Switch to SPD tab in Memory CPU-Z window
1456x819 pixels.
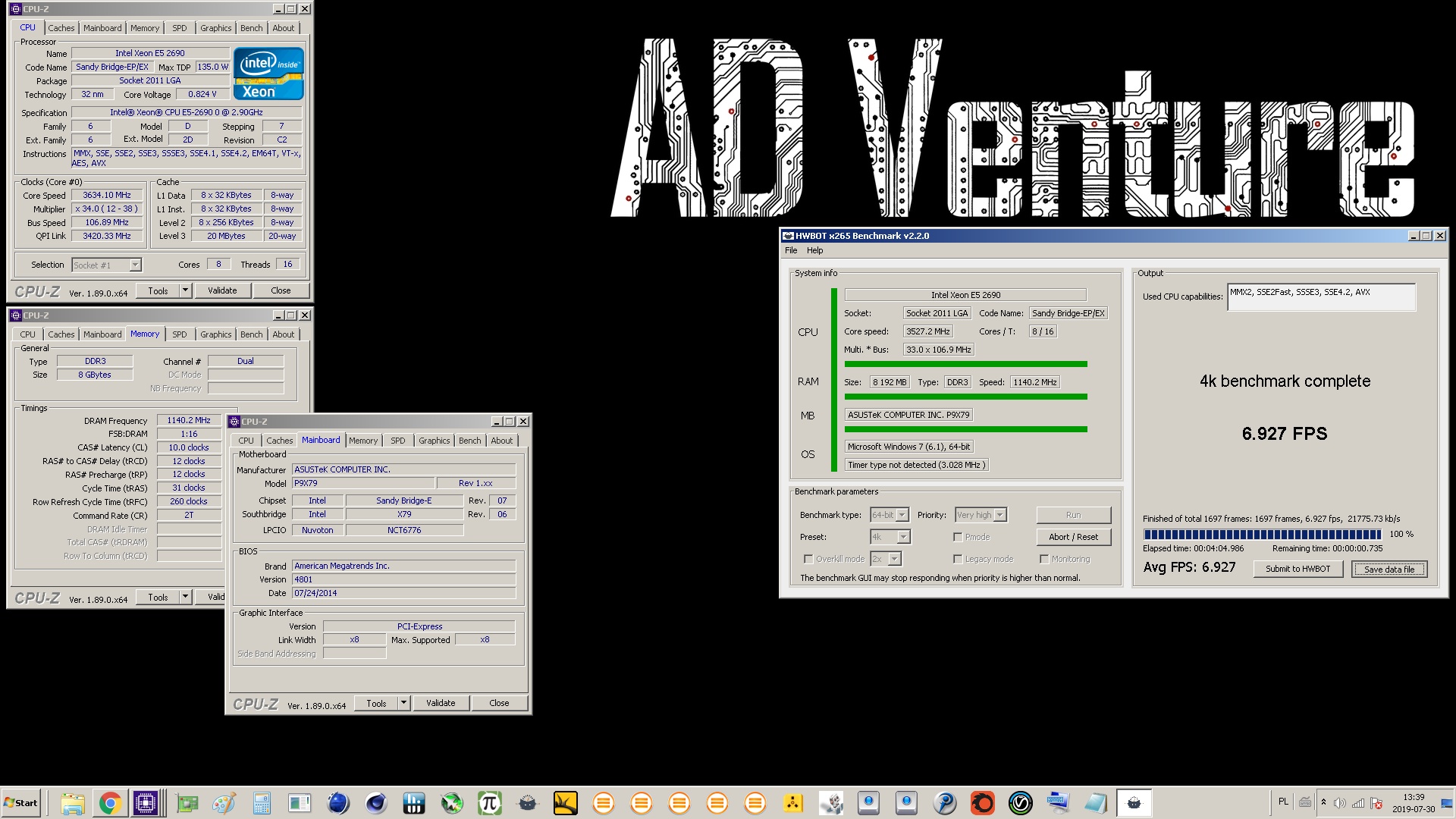click(180, 334)
